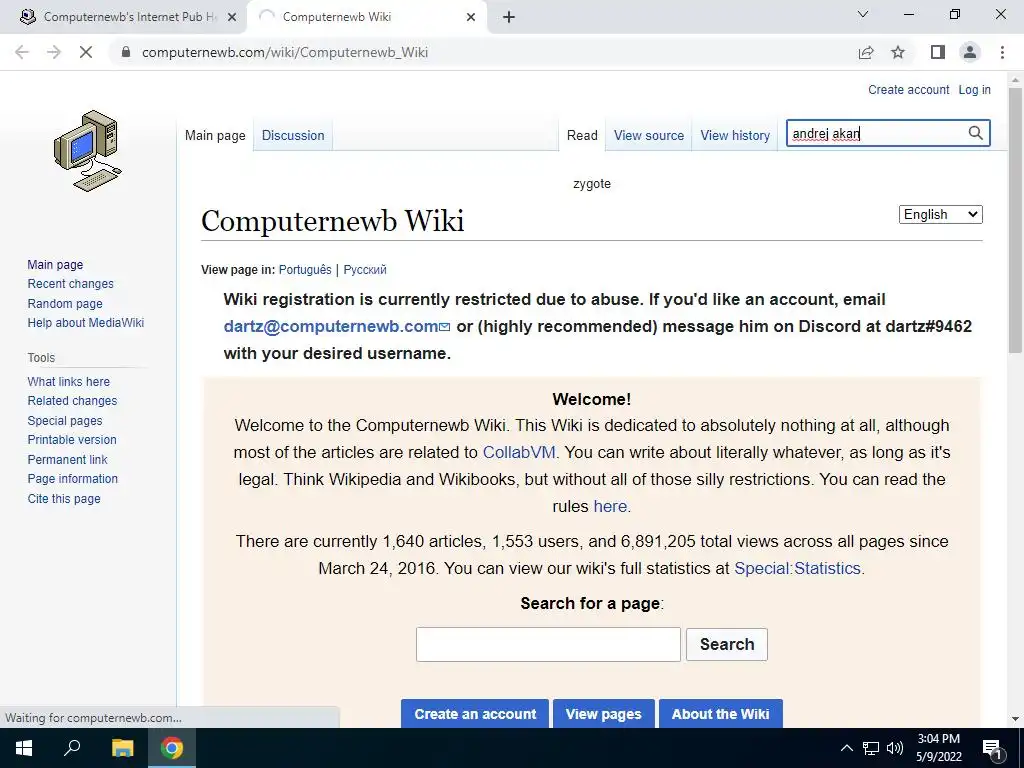Open Chrome profile avatar
The width and height of the screenshot is (1024, 768).
tap(970, 52)
